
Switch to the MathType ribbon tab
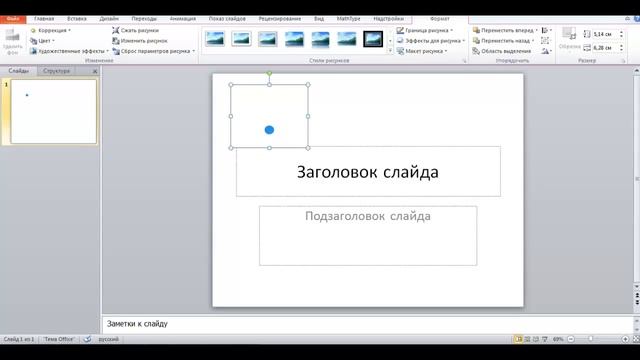(349, 19)
